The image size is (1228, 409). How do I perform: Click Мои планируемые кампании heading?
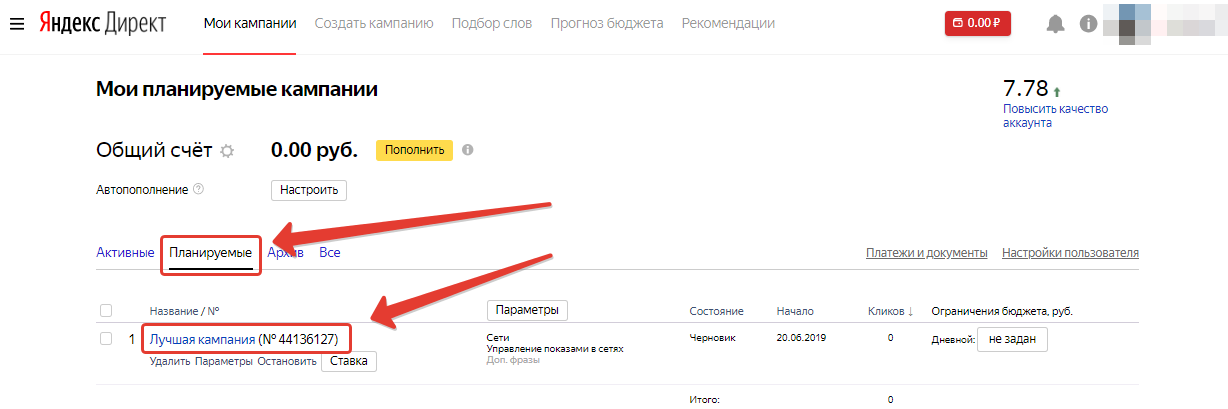237,89
